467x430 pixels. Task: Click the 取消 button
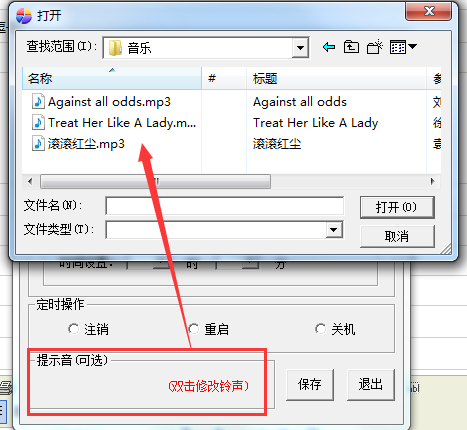point(397,236)
